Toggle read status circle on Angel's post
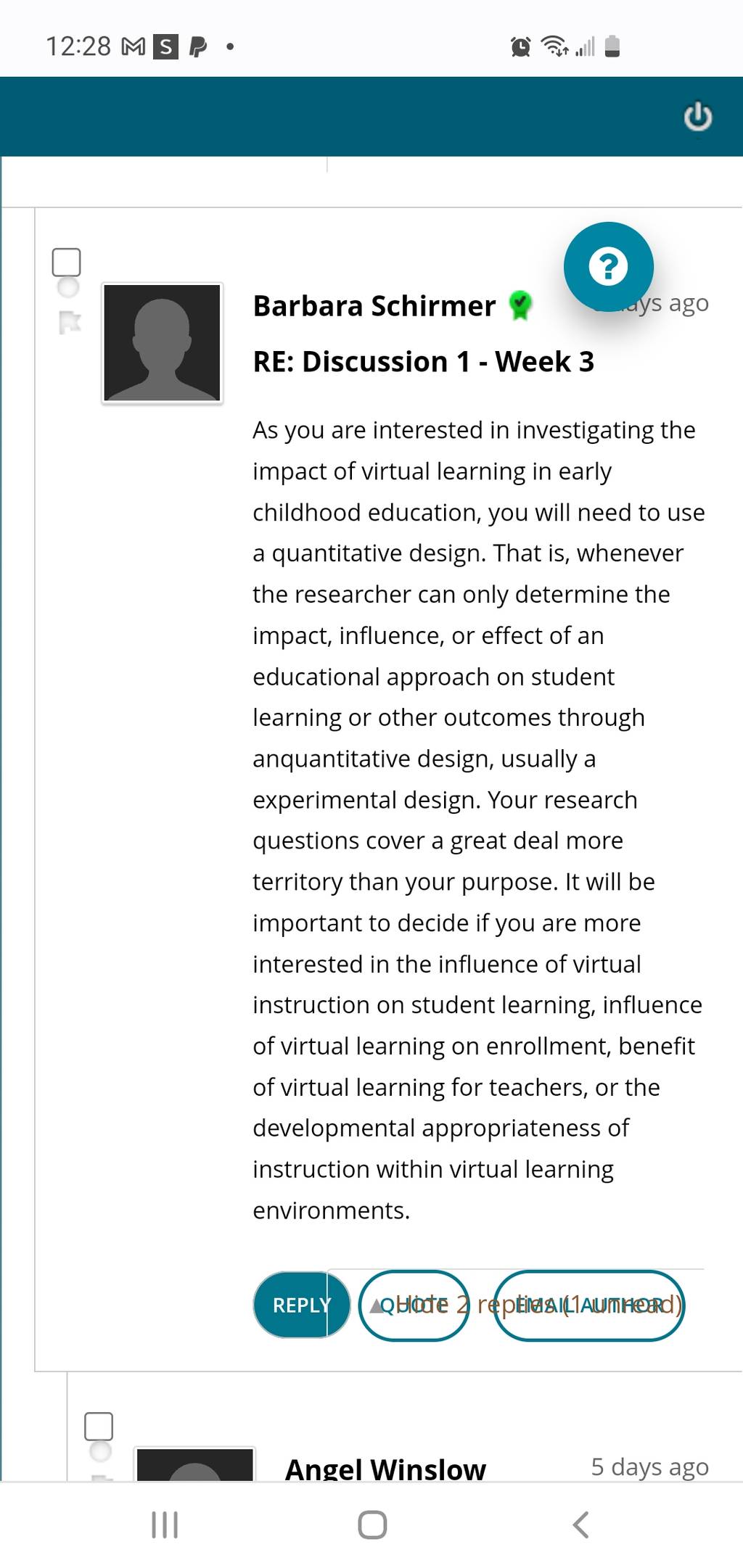The width and height of the screenshot is (743, 1568). [x=100, y=1451]
